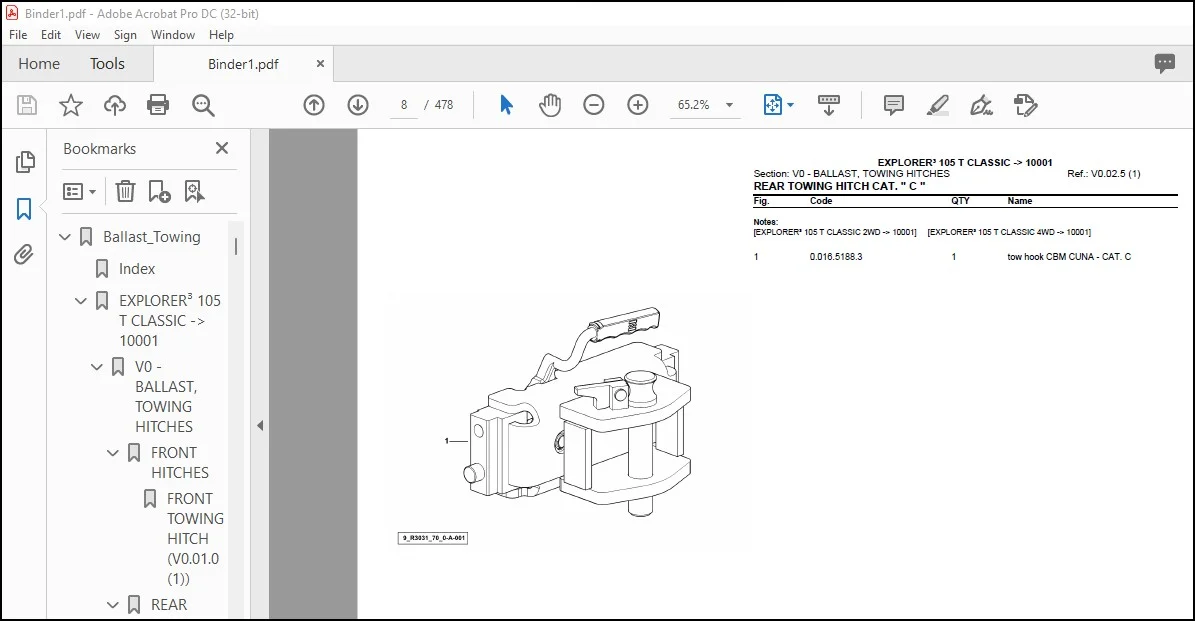Go to previous page arrow
Screen dimensions: 1195x621
click(x=314, y=105)
